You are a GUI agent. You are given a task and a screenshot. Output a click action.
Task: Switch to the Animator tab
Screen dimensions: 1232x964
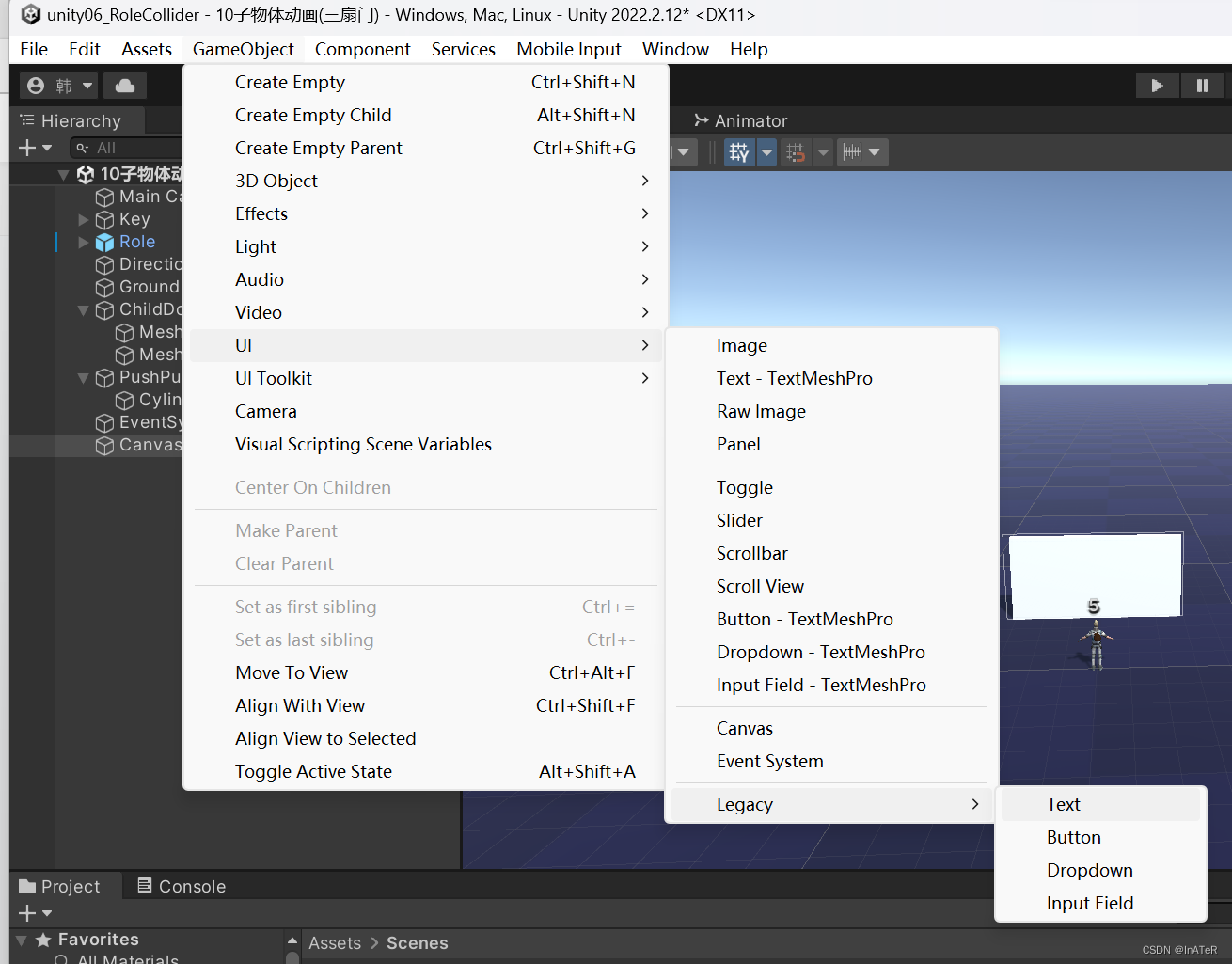[x=740, y=120]
